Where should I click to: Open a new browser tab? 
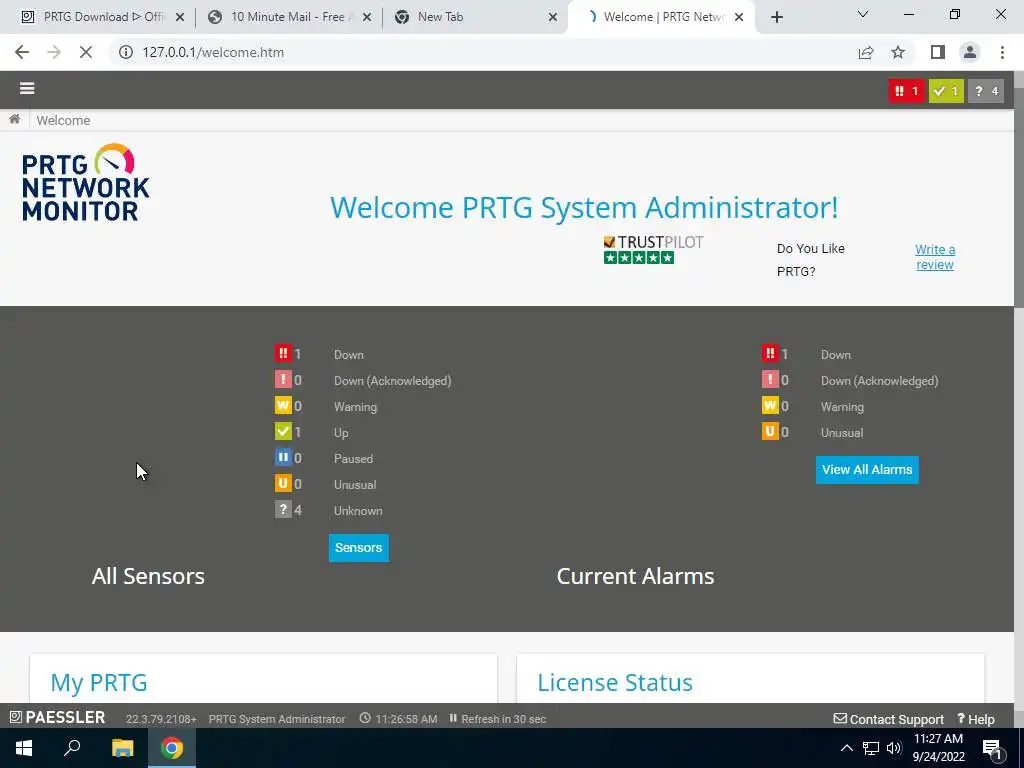[x=776, y=18]
